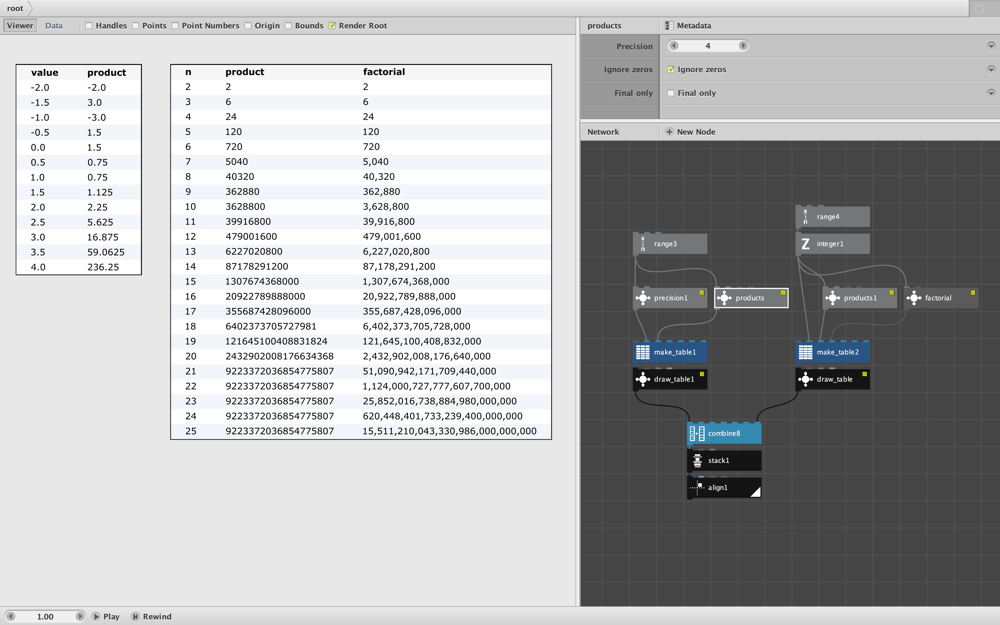
Task: Click the New Node plus icon
Action: (x=669, y=131)
